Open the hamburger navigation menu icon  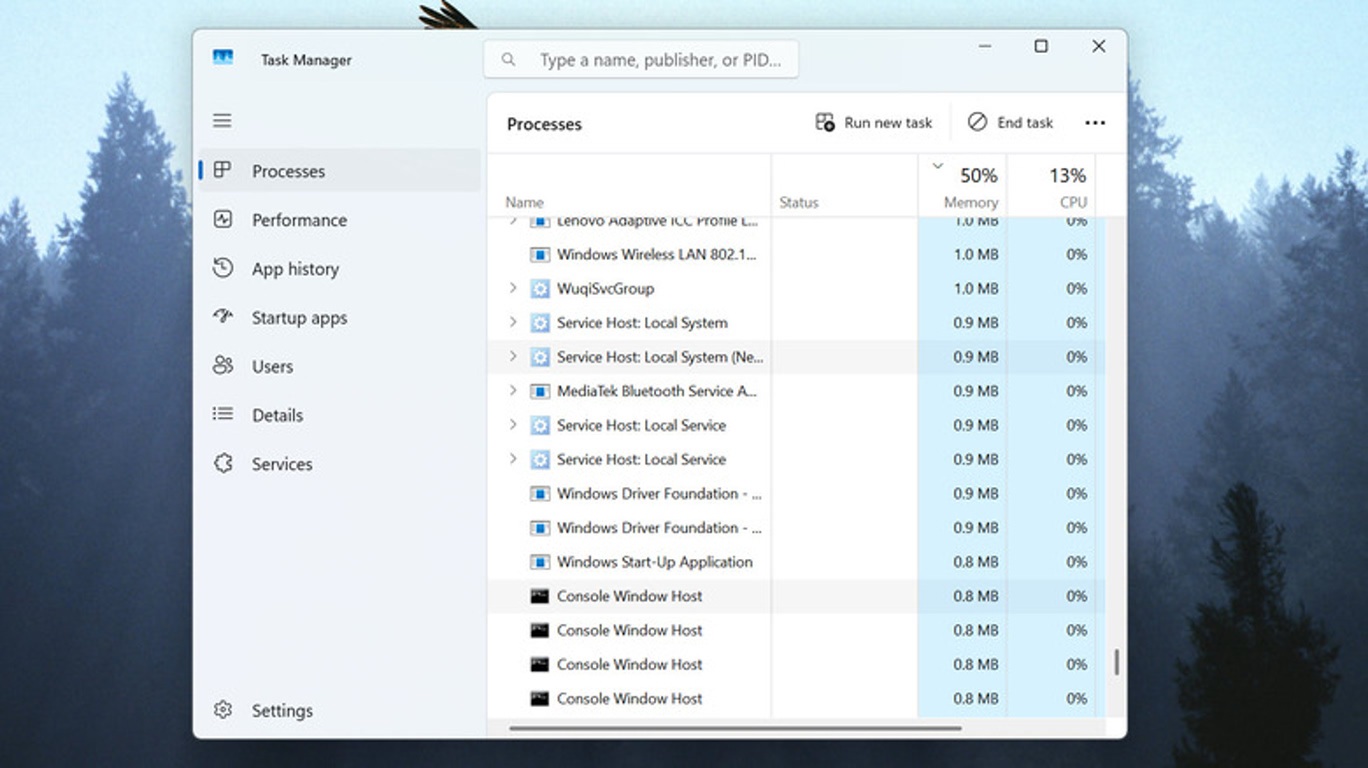[x=222, y=121]
